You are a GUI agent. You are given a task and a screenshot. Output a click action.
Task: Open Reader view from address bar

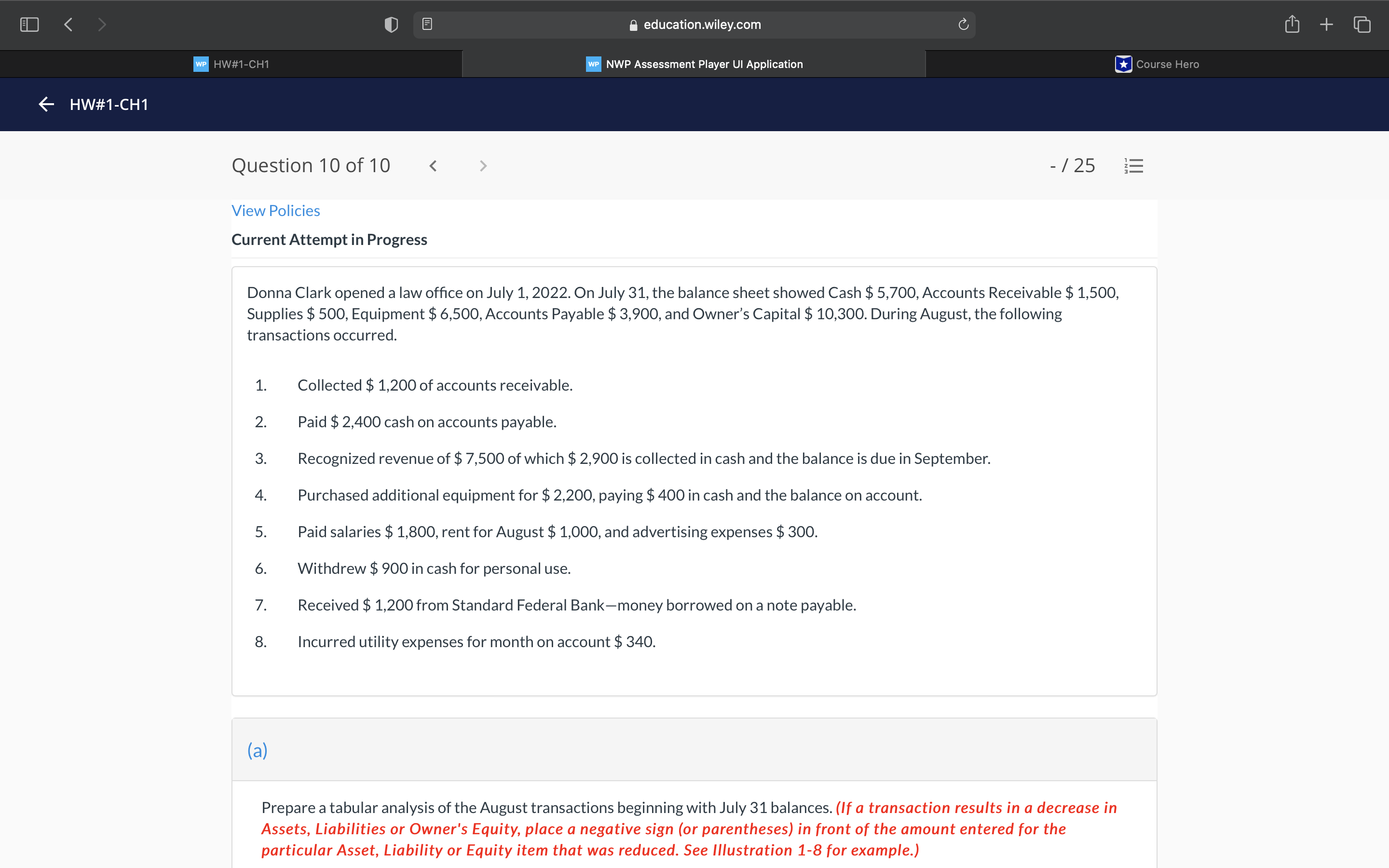[x=427, y=24]
